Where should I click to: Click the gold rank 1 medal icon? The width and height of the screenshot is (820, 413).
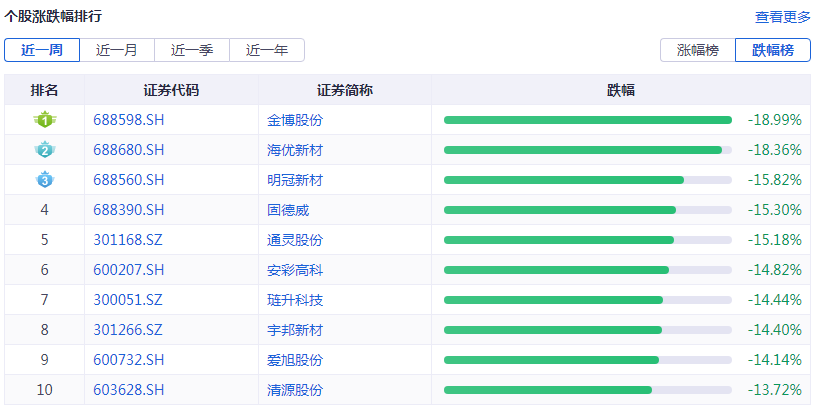click(44, 120)
